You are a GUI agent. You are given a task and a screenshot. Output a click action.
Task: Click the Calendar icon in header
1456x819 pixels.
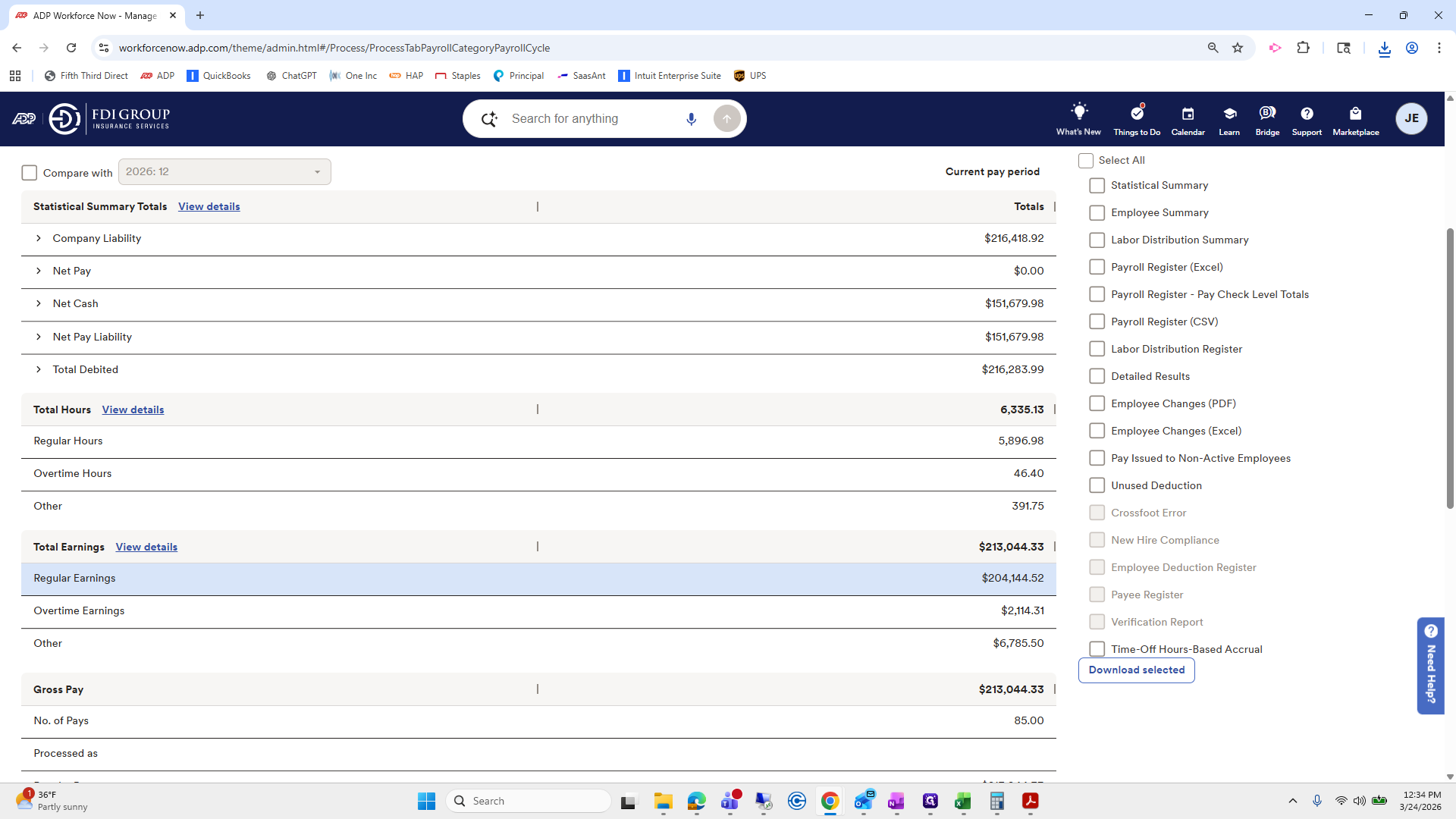click(x=1188, y=114)
